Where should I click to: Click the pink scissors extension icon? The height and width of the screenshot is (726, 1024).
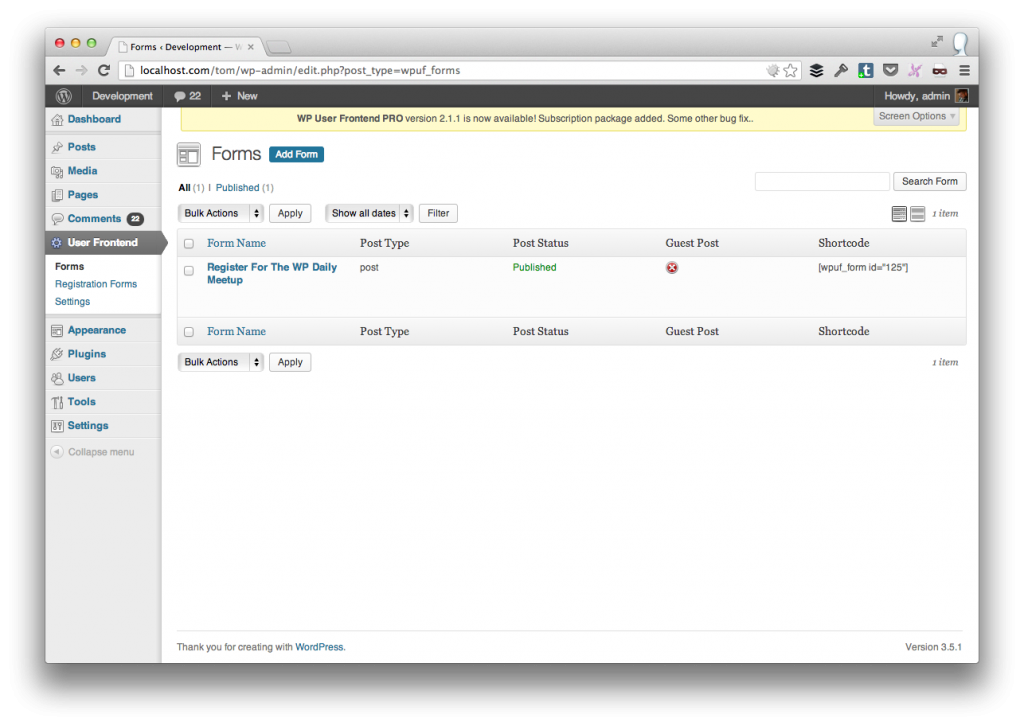[x=915, y=71]
